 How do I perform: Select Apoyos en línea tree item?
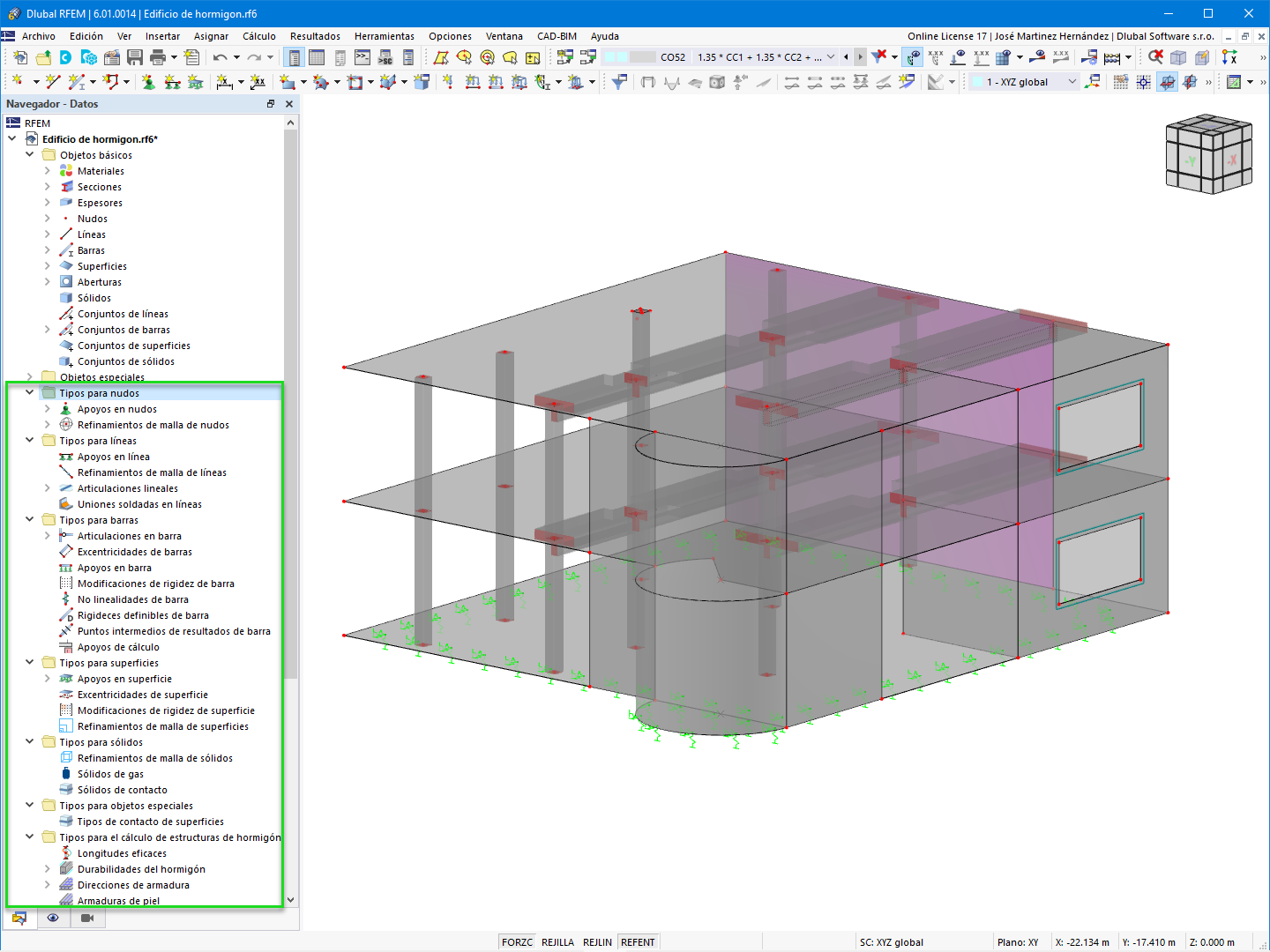coord(114,457)
